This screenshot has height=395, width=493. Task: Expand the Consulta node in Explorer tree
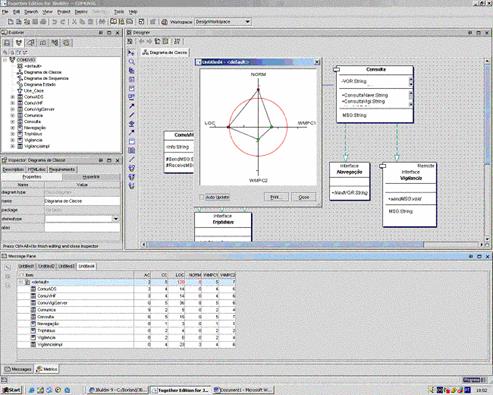coord(13,122)
